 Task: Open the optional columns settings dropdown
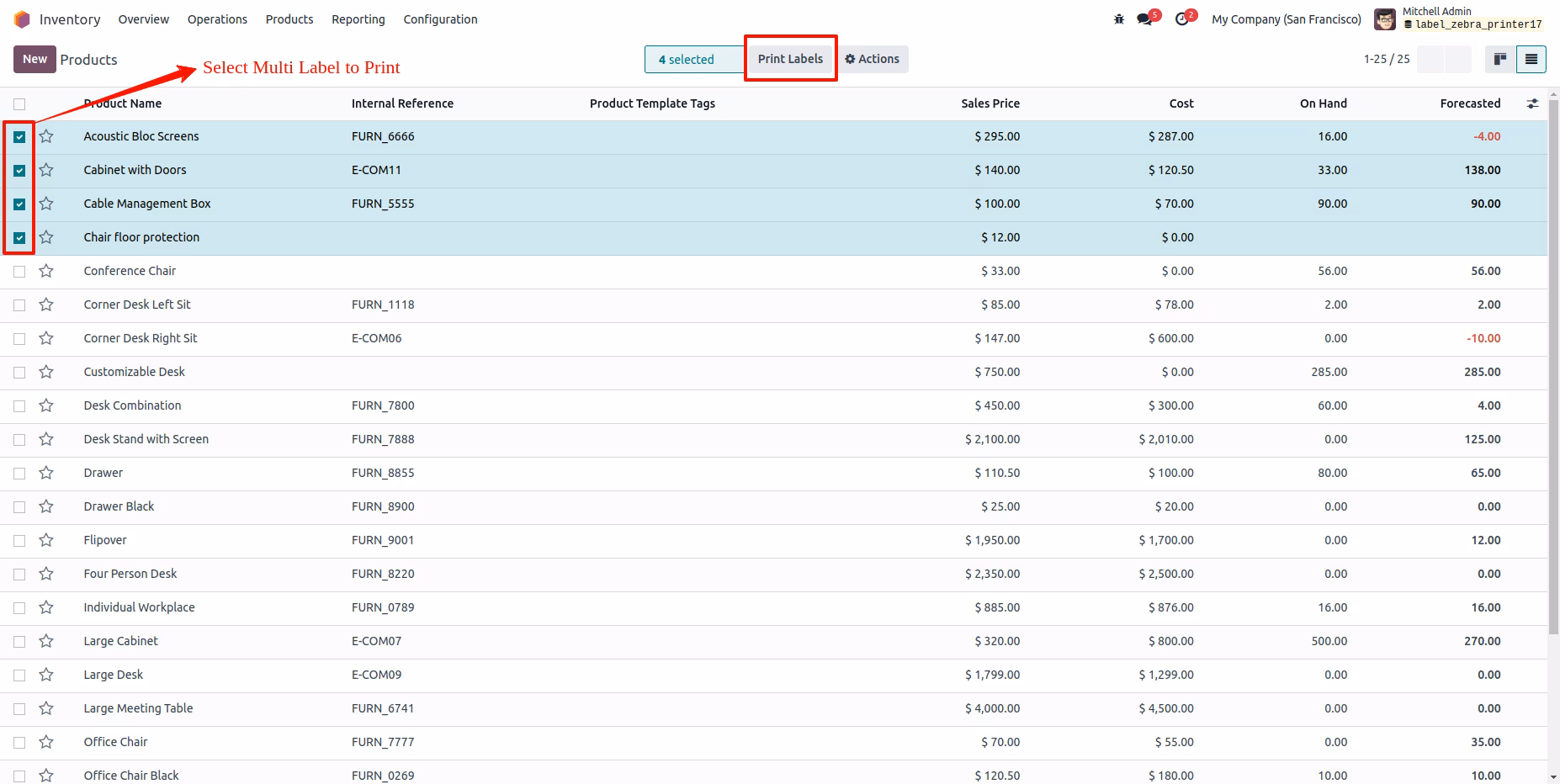pyautogui.click(x=1532, y=103)
